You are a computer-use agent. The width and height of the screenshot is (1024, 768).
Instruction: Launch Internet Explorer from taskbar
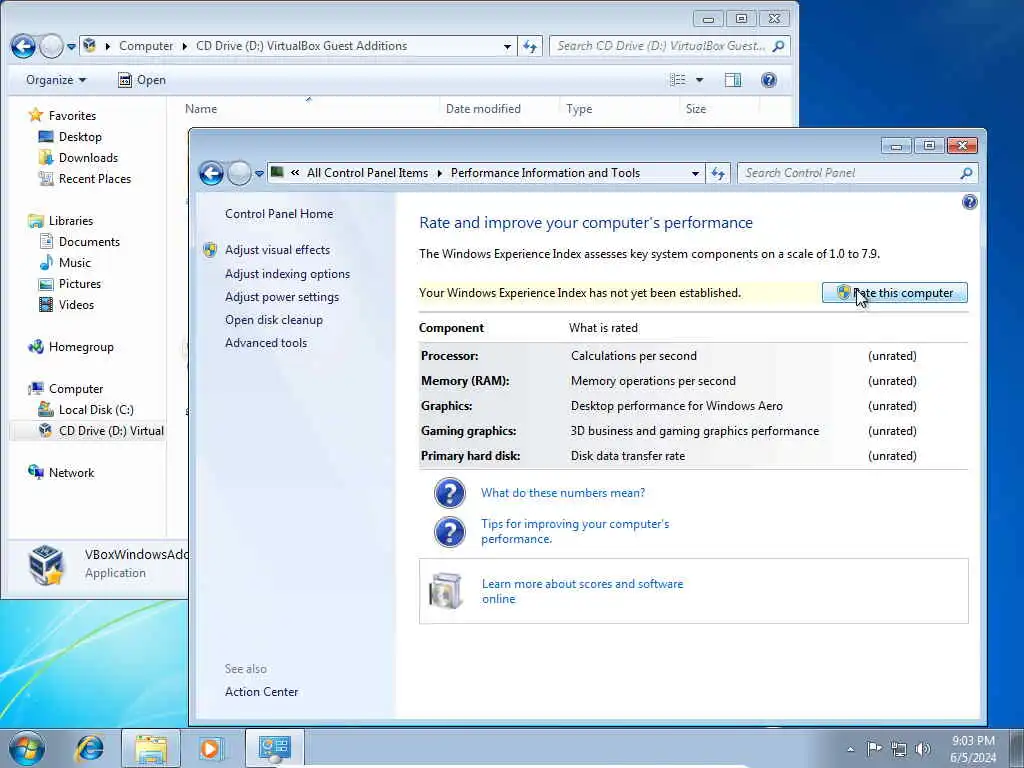(x=89, y=748)
